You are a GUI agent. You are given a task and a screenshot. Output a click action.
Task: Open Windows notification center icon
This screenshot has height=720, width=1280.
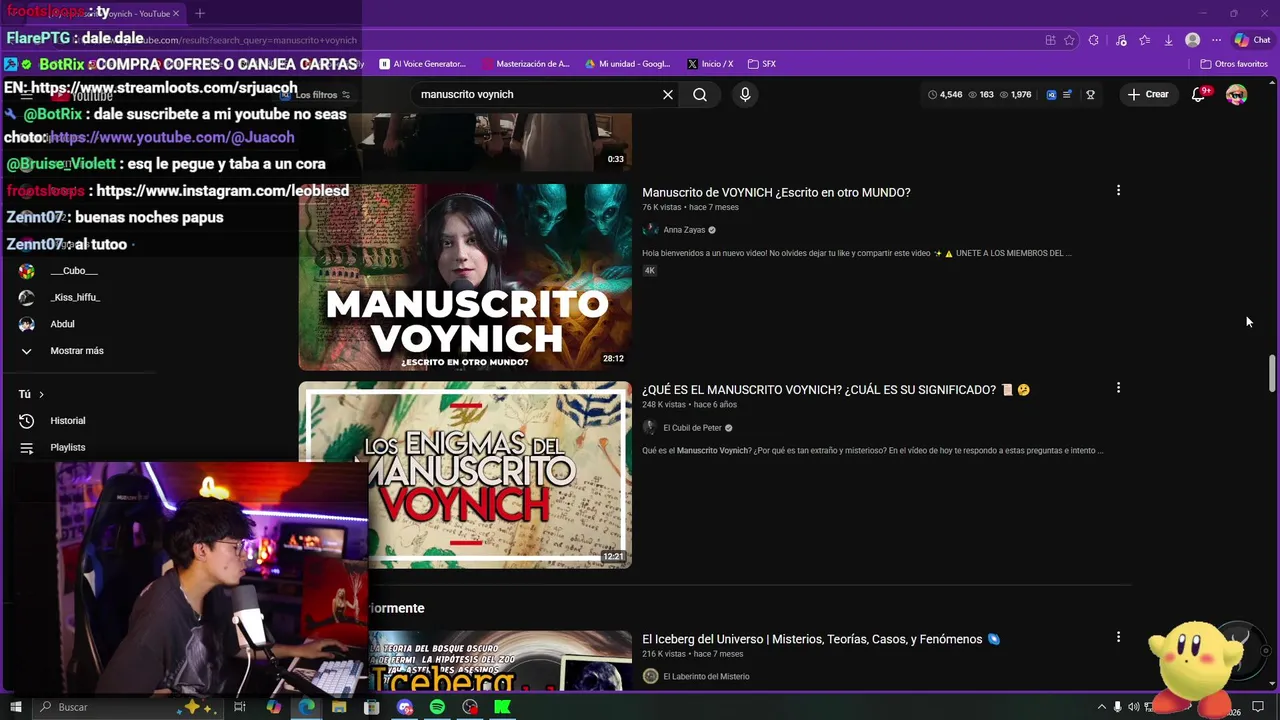point(1258,707)
